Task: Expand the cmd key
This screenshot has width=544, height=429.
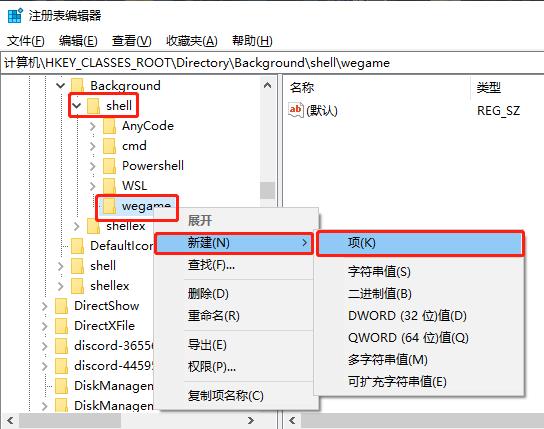Action: (x=93, y=146)
